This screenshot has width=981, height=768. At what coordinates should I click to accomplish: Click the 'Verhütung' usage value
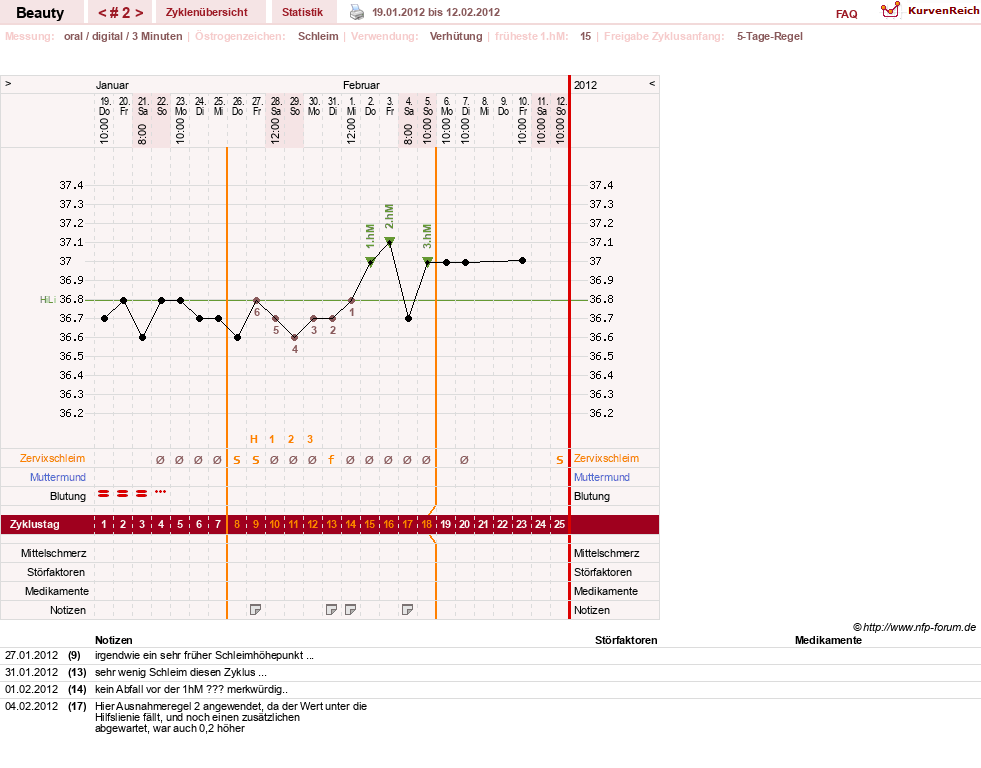pos(456,36)
